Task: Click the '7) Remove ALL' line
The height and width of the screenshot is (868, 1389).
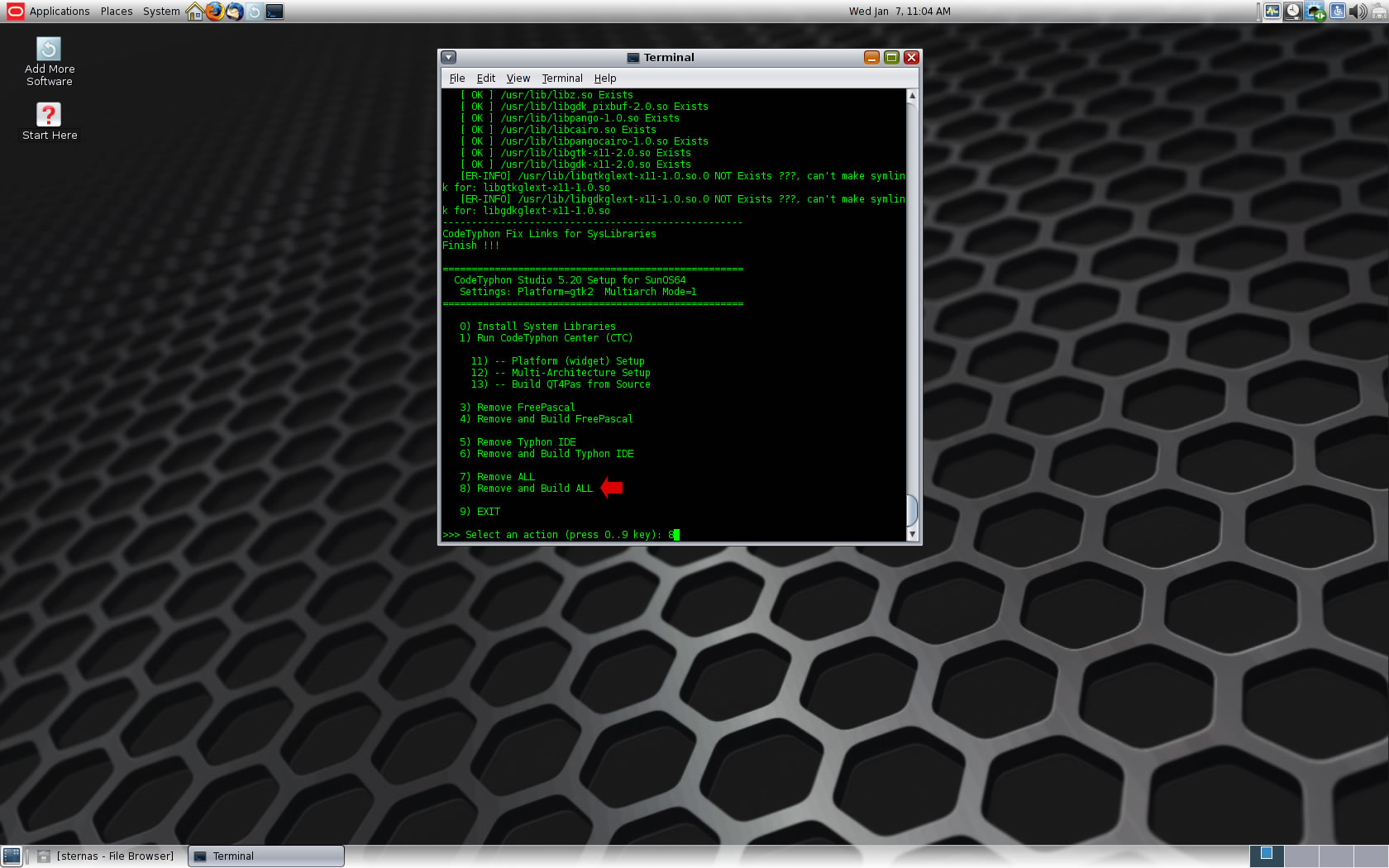Action: 497,477
